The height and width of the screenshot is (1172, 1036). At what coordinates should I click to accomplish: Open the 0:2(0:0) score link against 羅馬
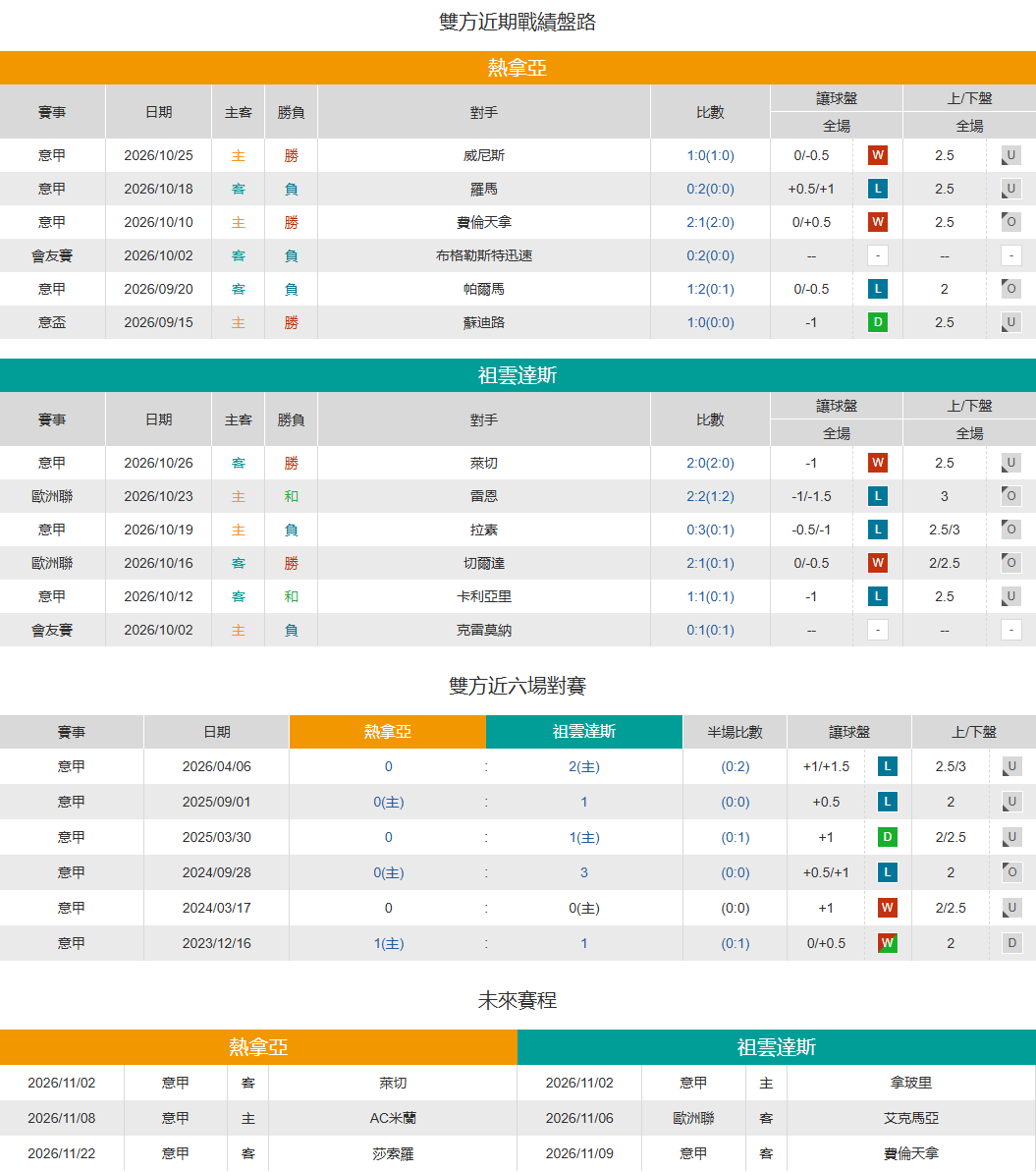point(710,189)
